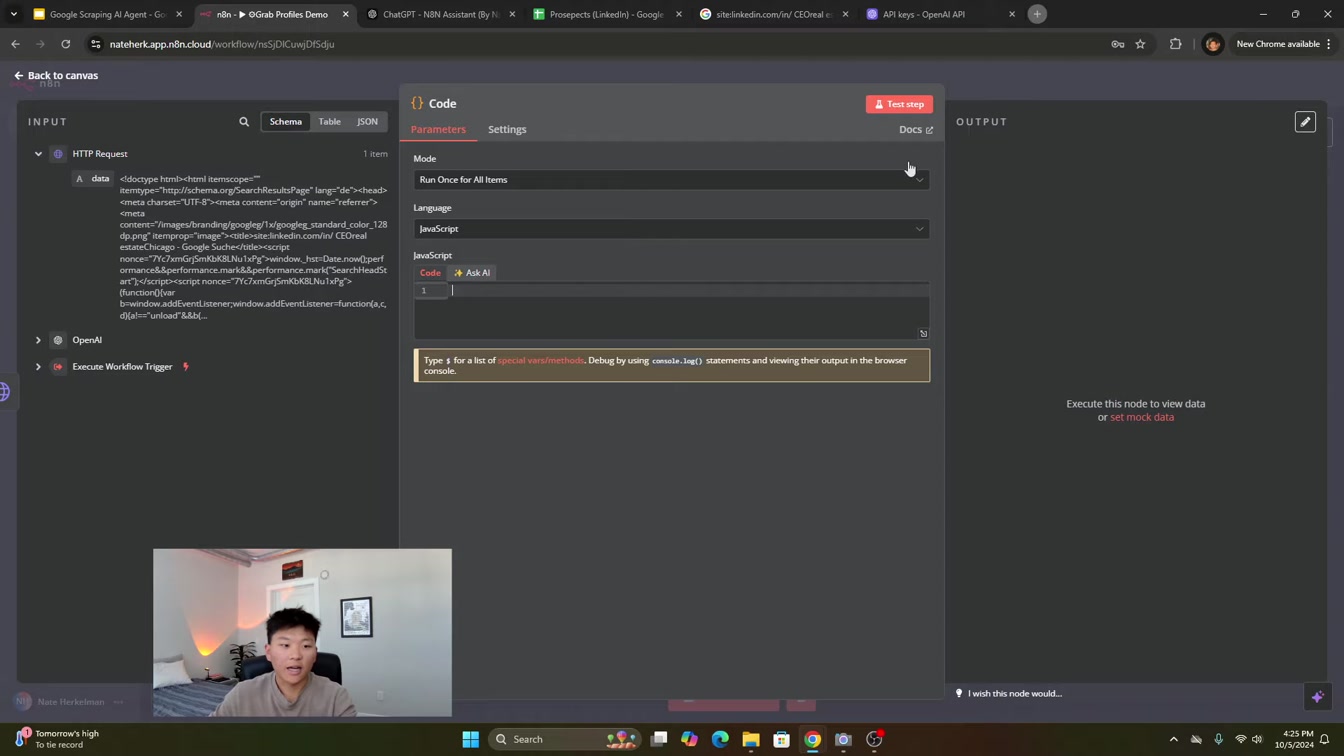Viewport: 1344px width, 756px height.
Task: Open the Parameters tab
Action: [438, 129]
